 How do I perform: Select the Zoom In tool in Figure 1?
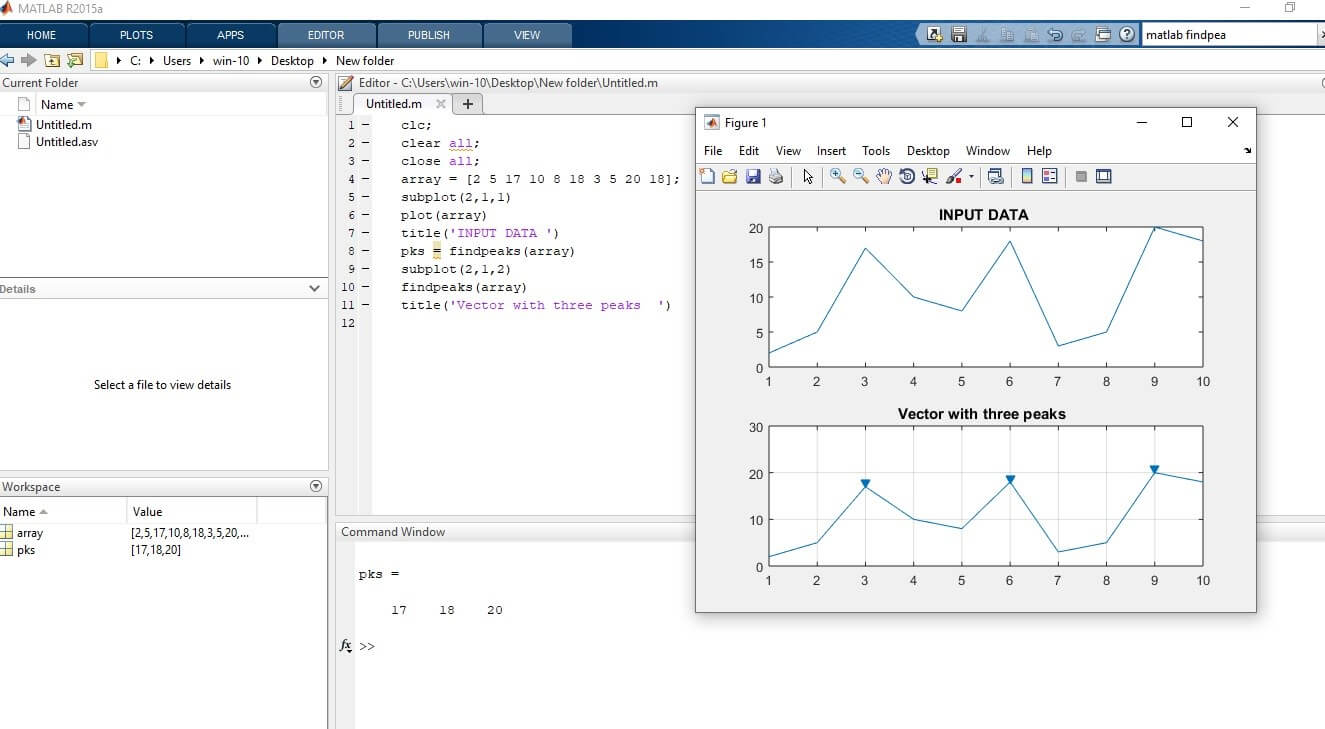tap(838, 176)
